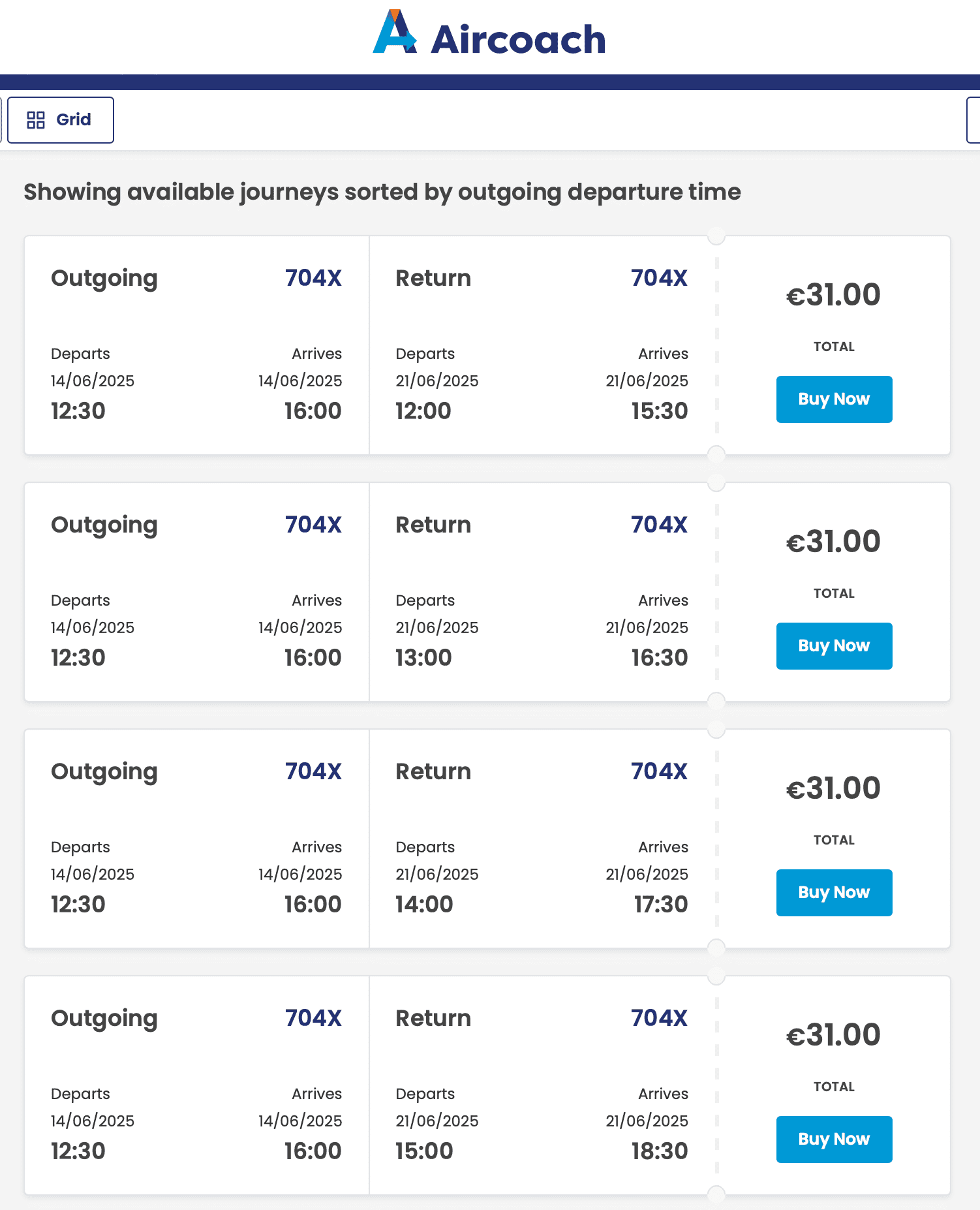
Task: Click 704X route on first return trip
Action: [x=659, y=278]
